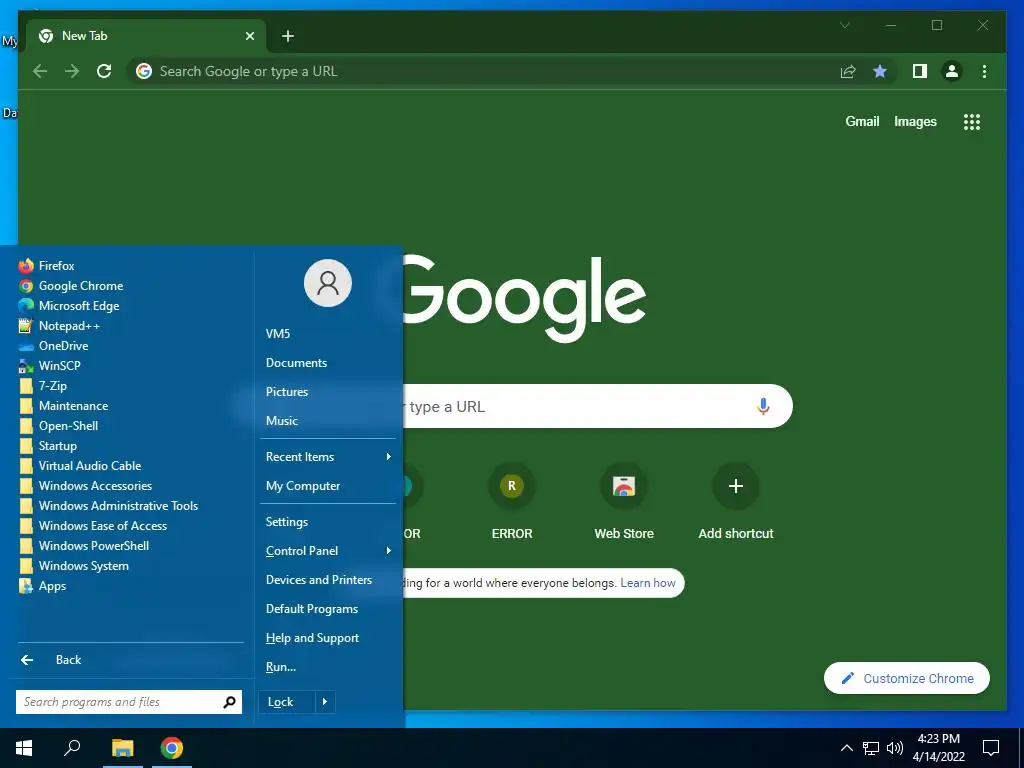
Task: Open the Apps entry in programs list
Action: click(x=42, y=586)
